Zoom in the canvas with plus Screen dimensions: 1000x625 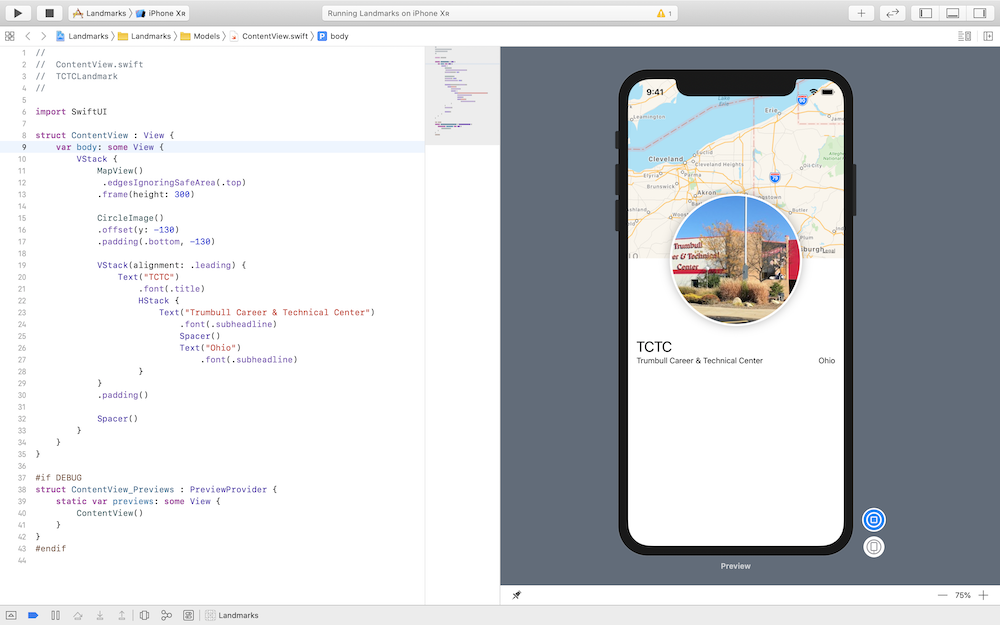click(x=983, y=595)
